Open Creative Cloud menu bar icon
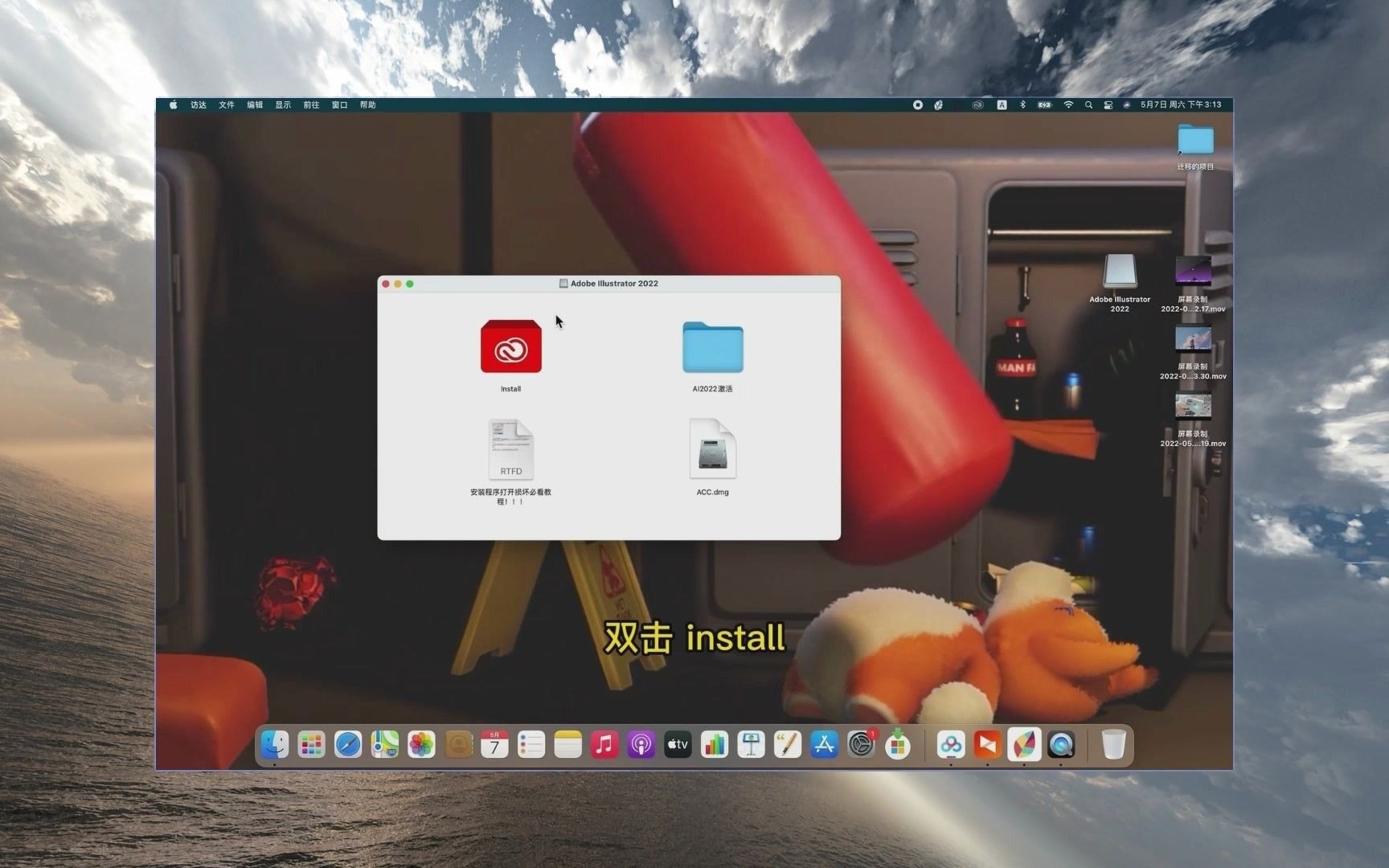The image size is (1389, 868). pos(977,104)
